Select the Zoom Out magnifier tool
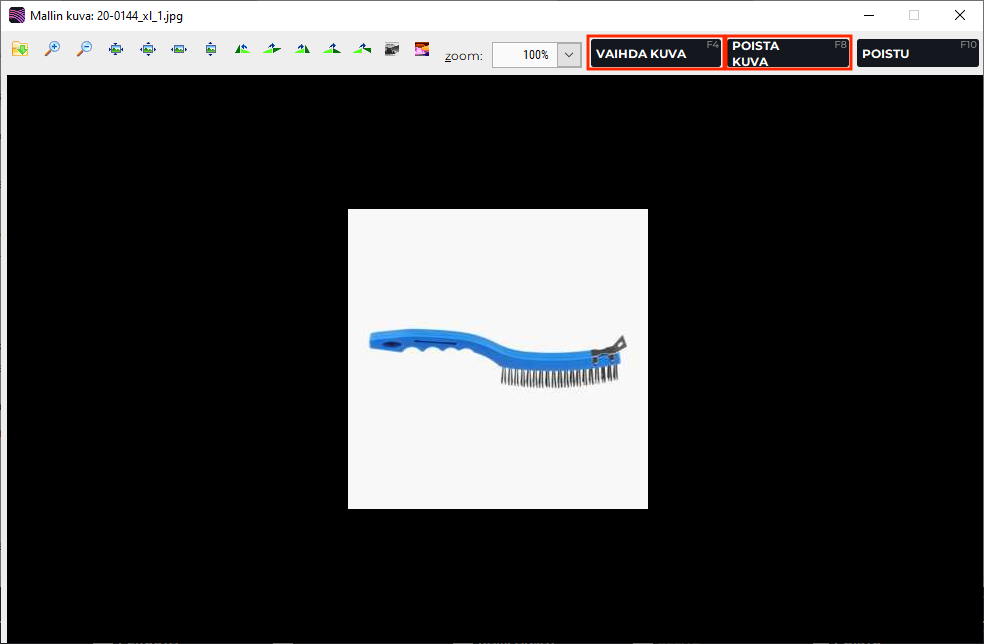The height and width of the screenshot is (644, 984). coord(84,48)
